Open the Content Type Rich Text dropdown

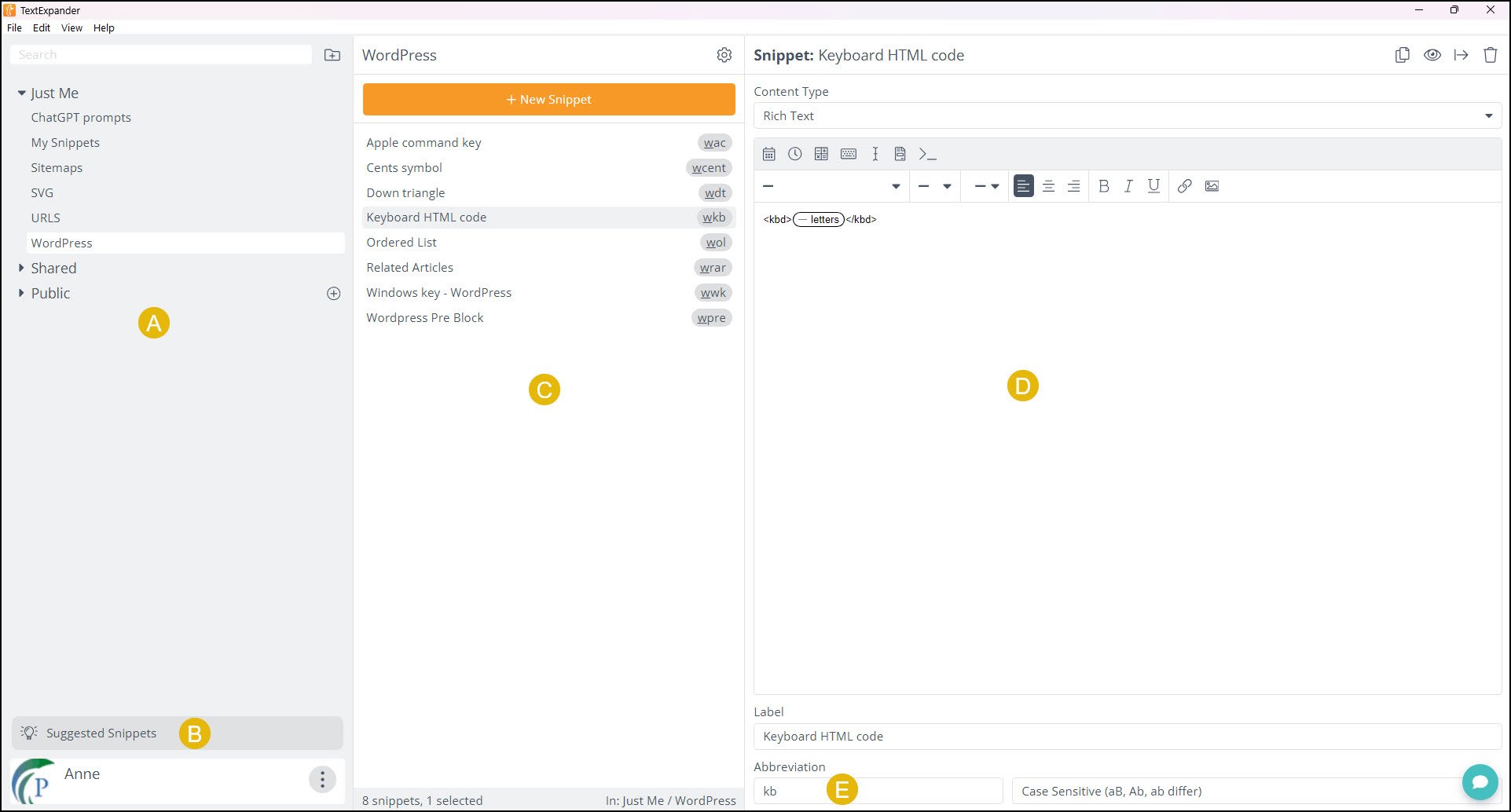tap(1128, 116)
